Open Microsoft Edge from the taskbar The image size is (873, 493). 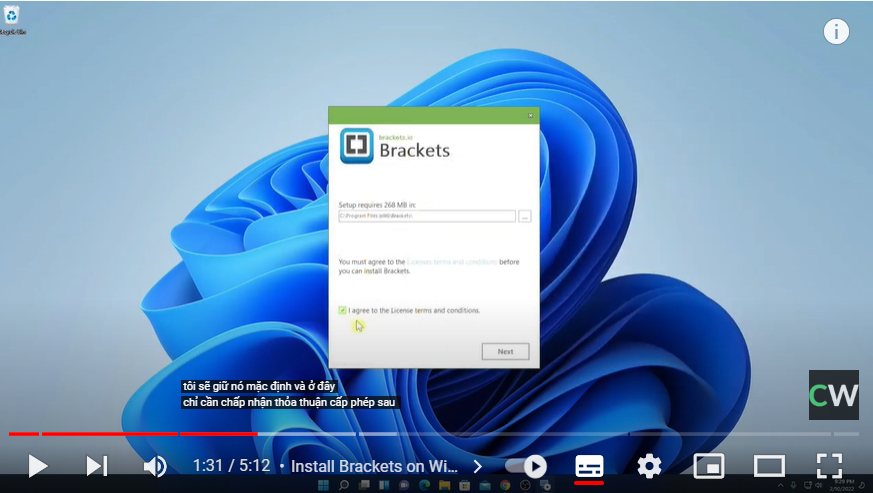point(424,485)
